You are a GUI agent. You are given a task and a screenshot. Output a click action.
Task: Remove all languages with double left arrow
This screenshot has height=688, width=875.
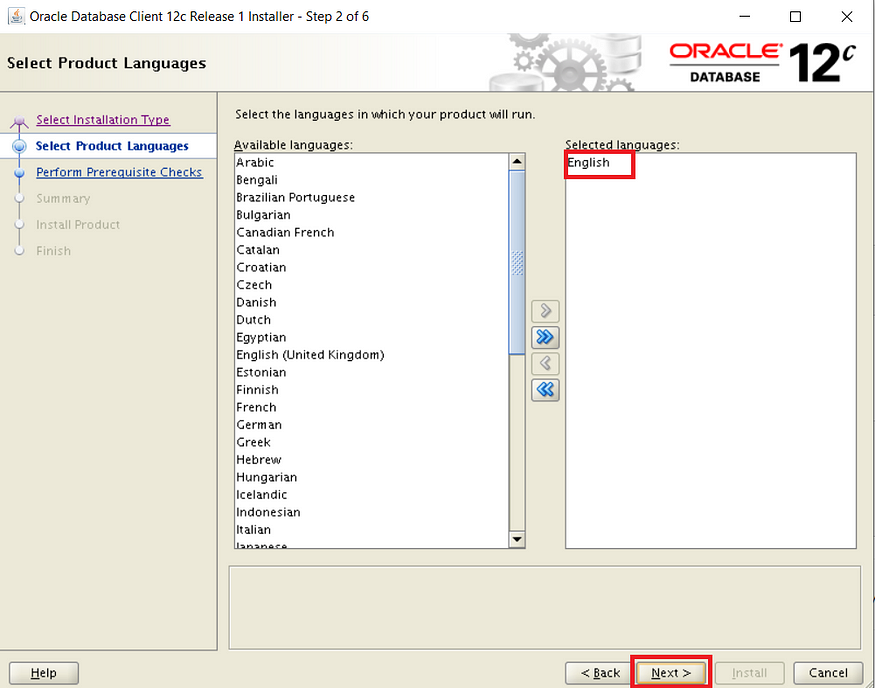(545, 389)
